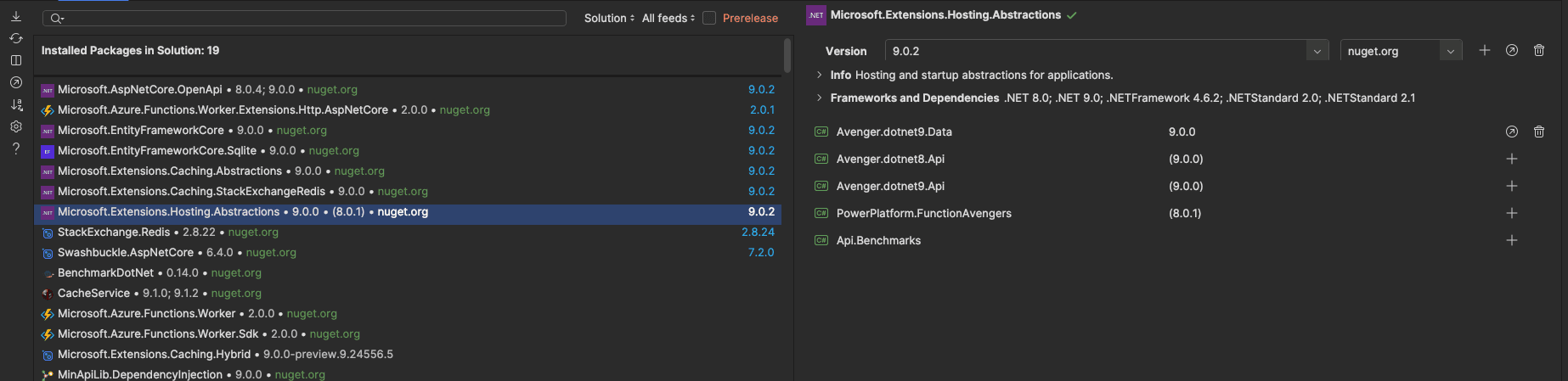Click the package list scrollbar
Image resolution: width=1568 pixels, height=381 pixels.
coord(787,54)
